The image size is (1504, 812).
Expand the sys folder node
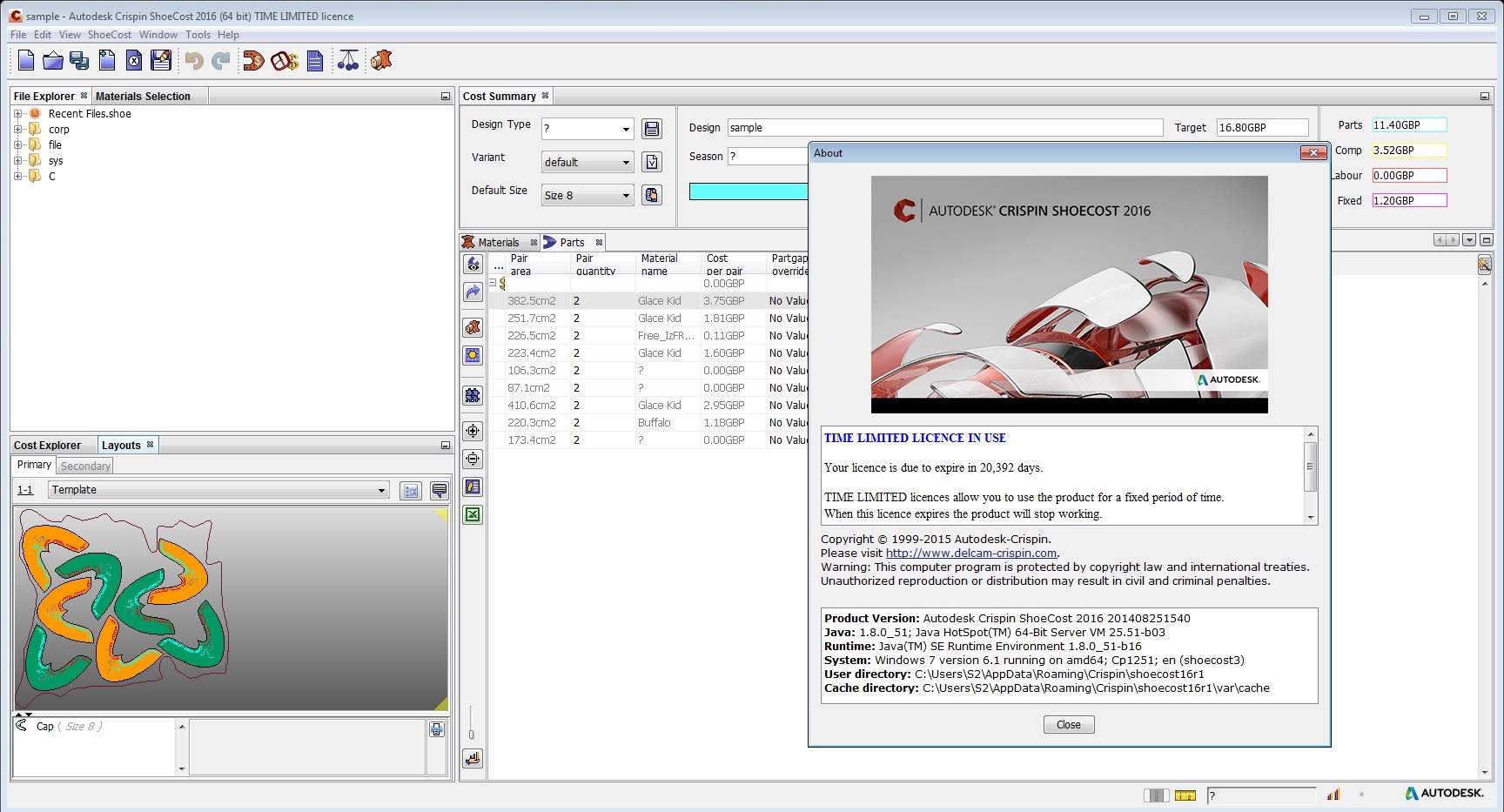[17, 161]
